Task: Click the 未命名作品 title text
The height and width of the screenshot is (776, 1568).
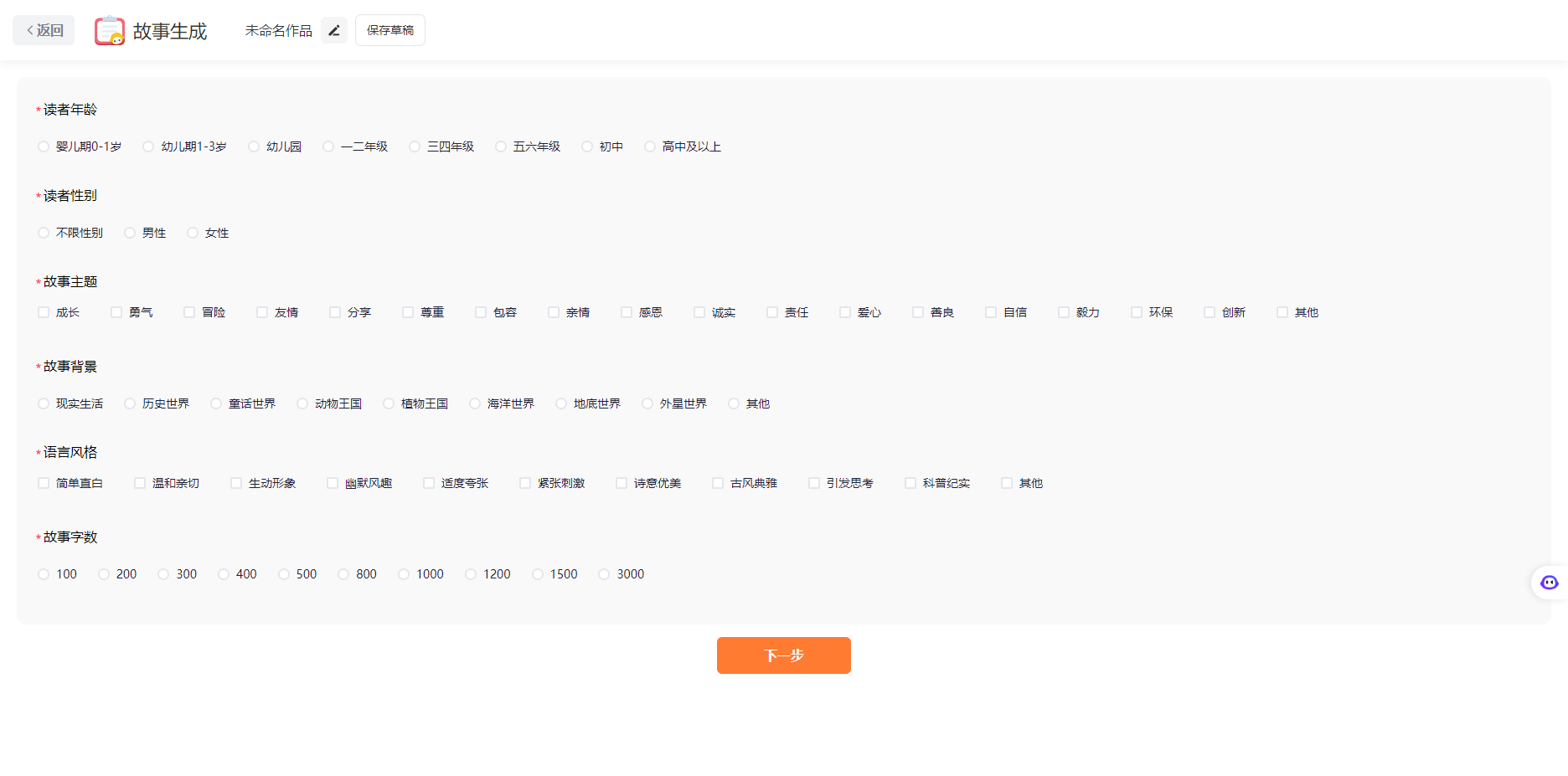Action: point(277,30)
